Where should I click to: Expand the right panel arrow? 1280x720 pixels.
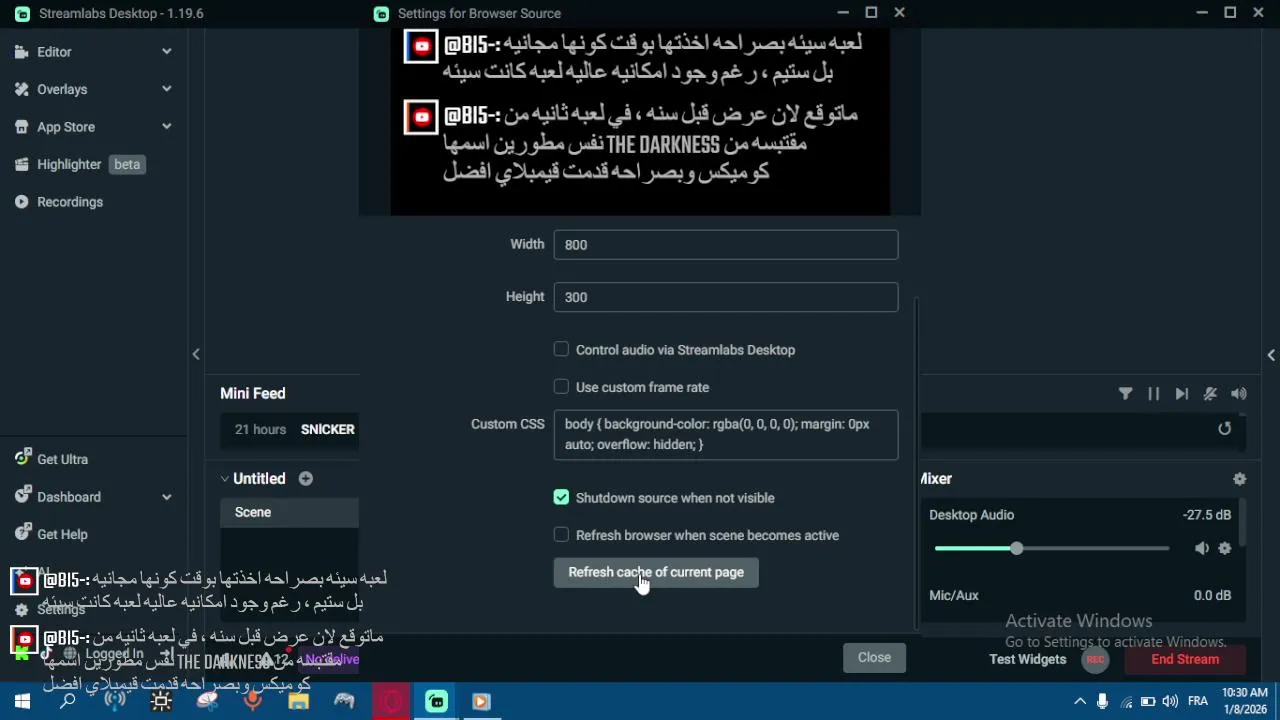pyautogui.click(x=1271, y=355)
